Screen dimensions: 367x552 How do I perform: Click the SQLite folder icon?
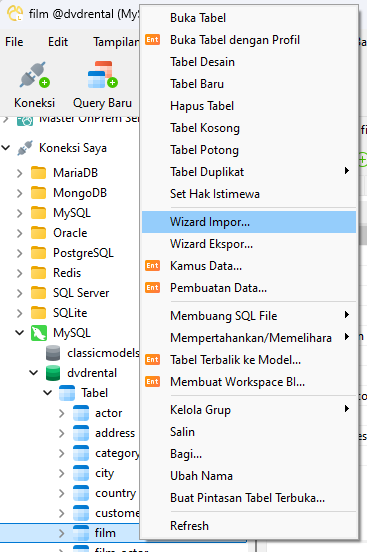pyautogui.click(x=38, y=313)
